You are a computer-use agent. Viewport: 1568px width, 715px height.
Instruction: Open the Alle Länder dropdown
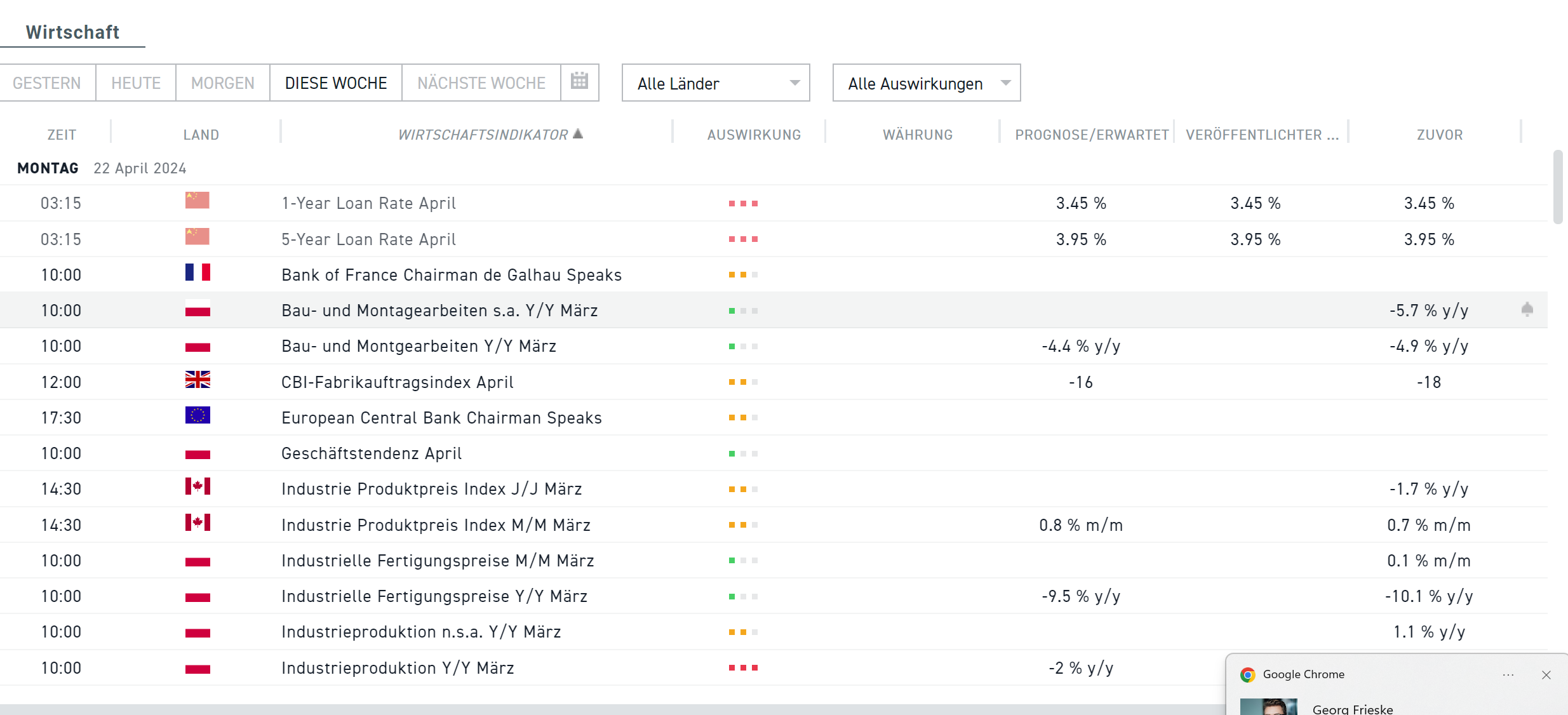point(715,83)
